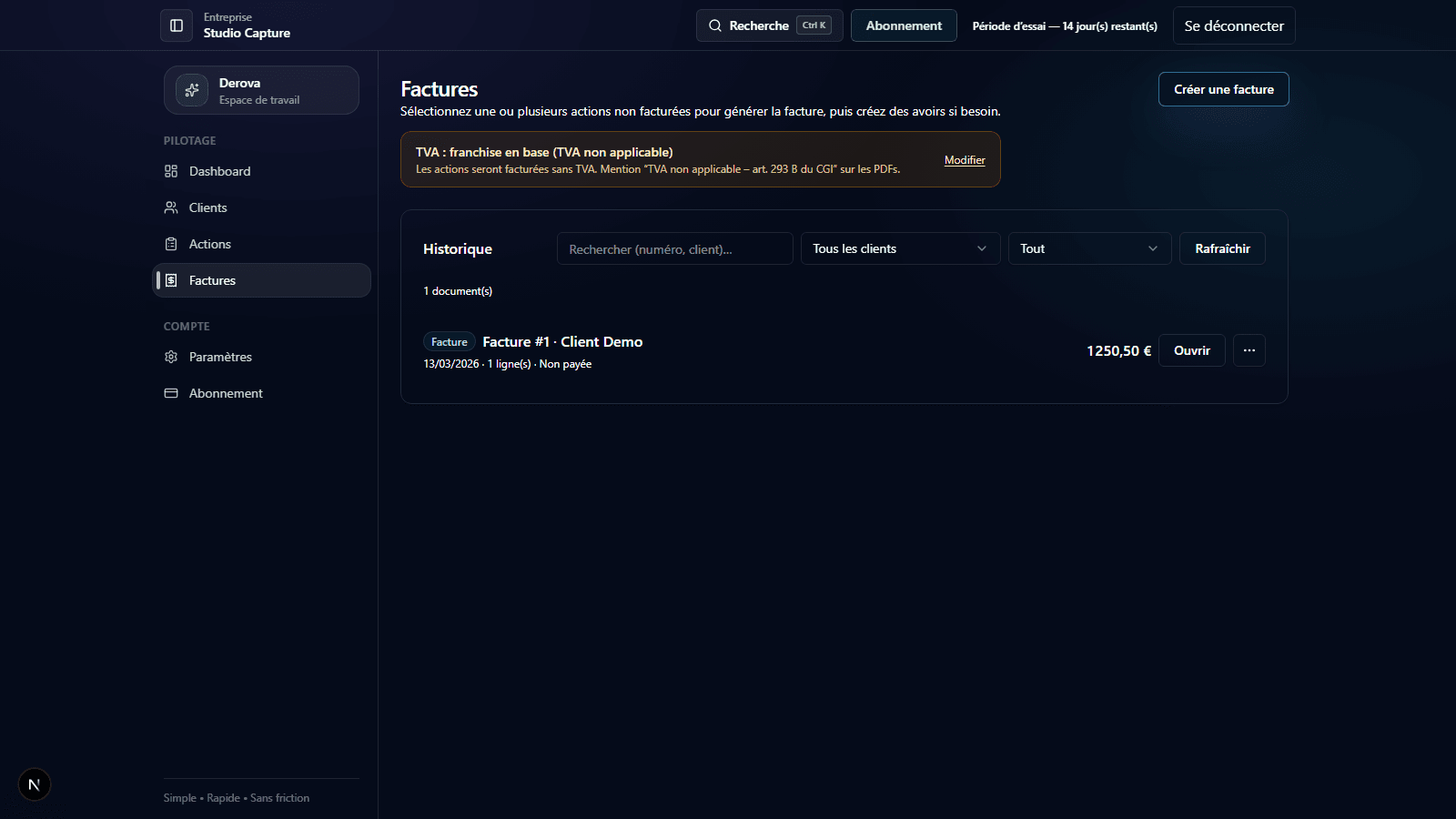Click the Next.js N badge icon
The image size is (1456, 819).
tap(35, 784)
